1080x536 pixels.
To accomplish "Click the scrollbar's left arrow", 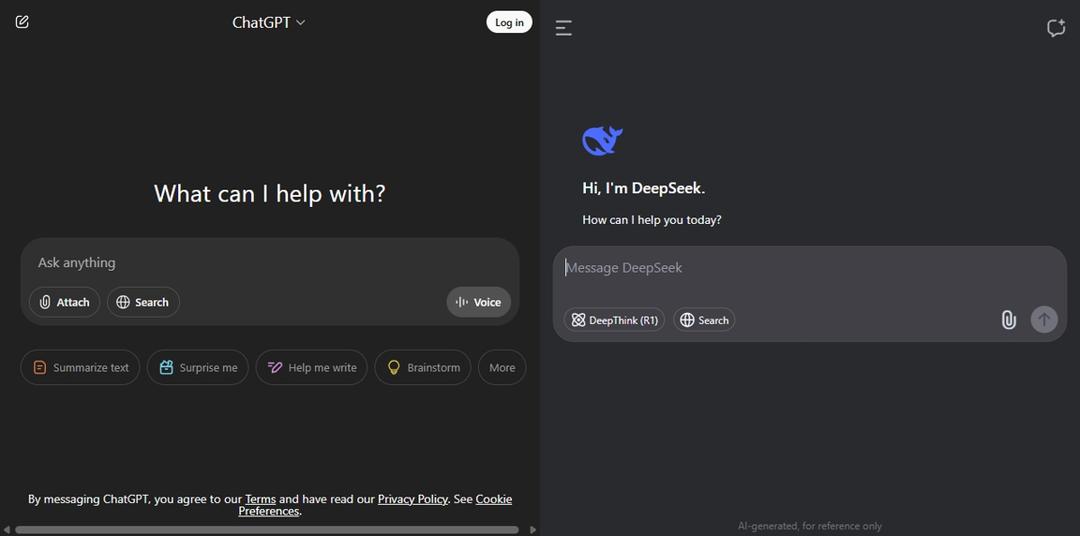I will click(x=6, y=530).
